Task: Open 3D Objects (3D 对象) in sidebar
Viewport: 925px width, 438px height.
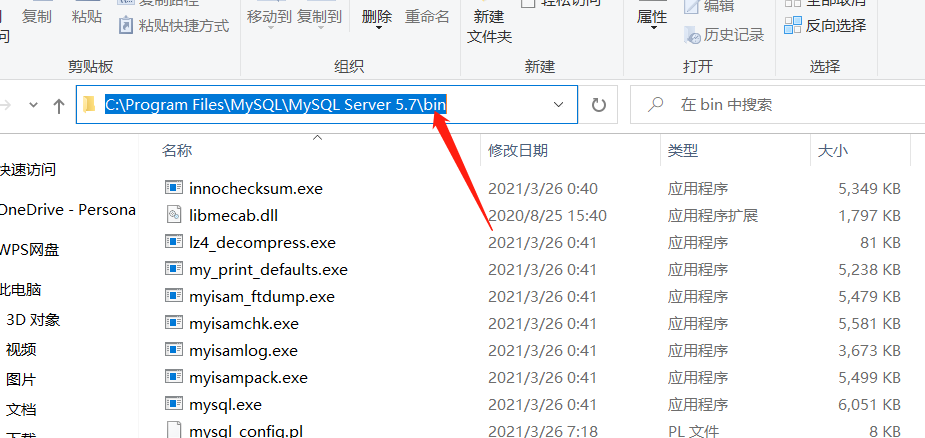Action: point(33,320)
